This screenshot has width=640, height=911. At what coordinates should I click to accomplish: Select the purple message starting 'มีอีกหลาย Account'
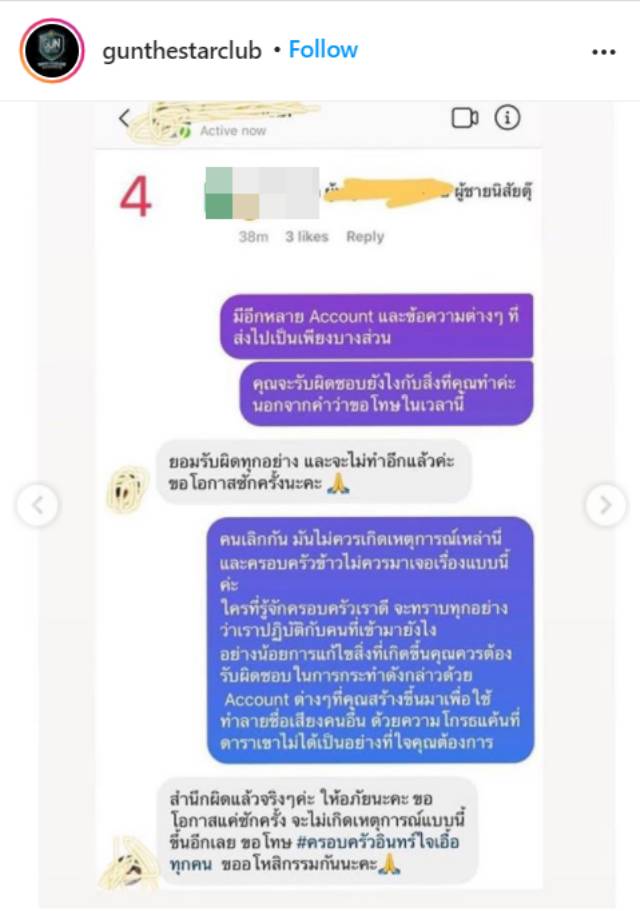pos(376,327)
